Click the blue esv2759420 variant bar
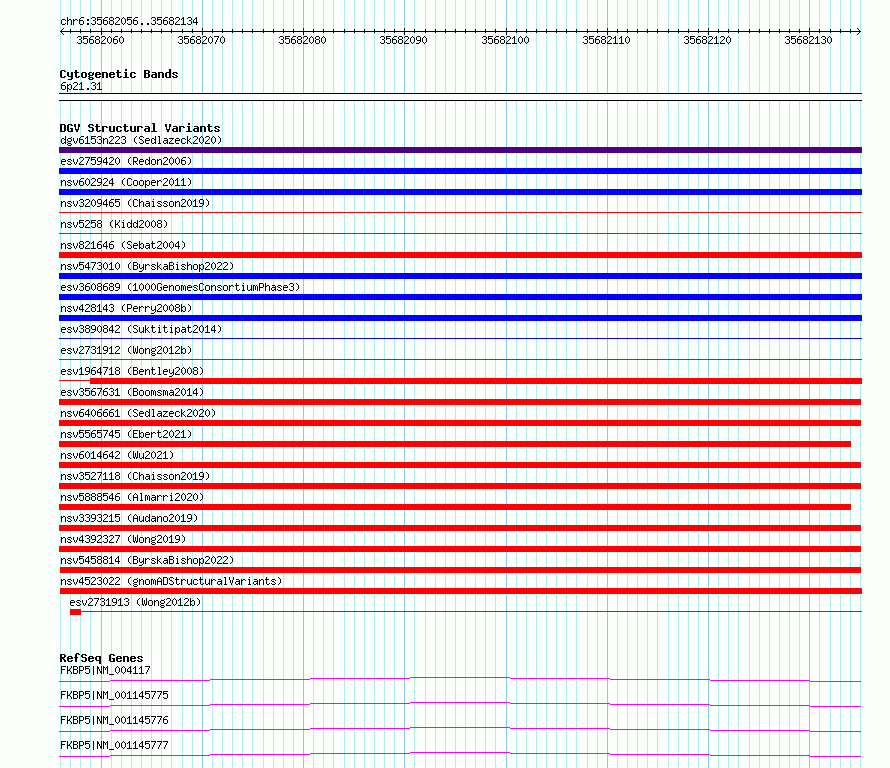Image resolution: width=890 pixels, height=768 pixels. 460,171
